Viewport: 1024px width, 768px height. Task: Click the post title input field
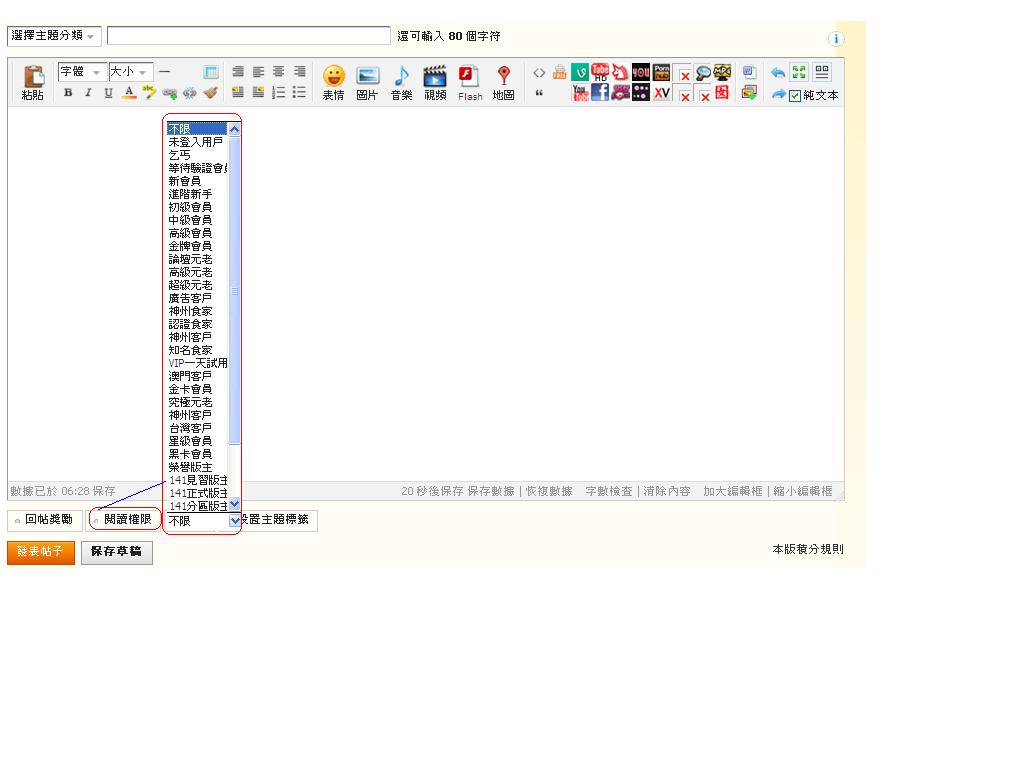point(248,36)
